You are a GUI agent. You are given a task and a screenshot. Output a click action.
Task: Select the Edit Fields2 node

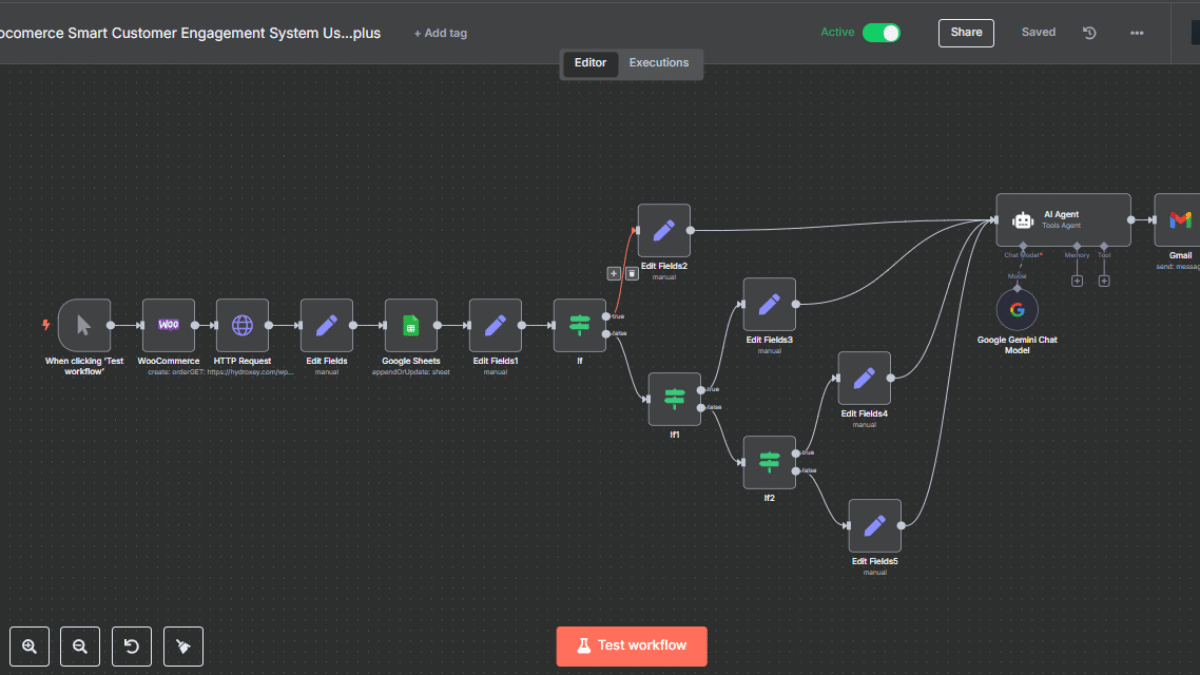point(664,231)
